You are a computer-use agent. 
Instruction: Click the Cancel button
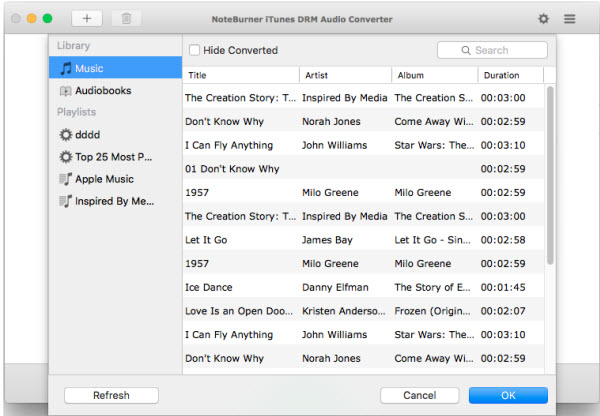click(420, 395)
